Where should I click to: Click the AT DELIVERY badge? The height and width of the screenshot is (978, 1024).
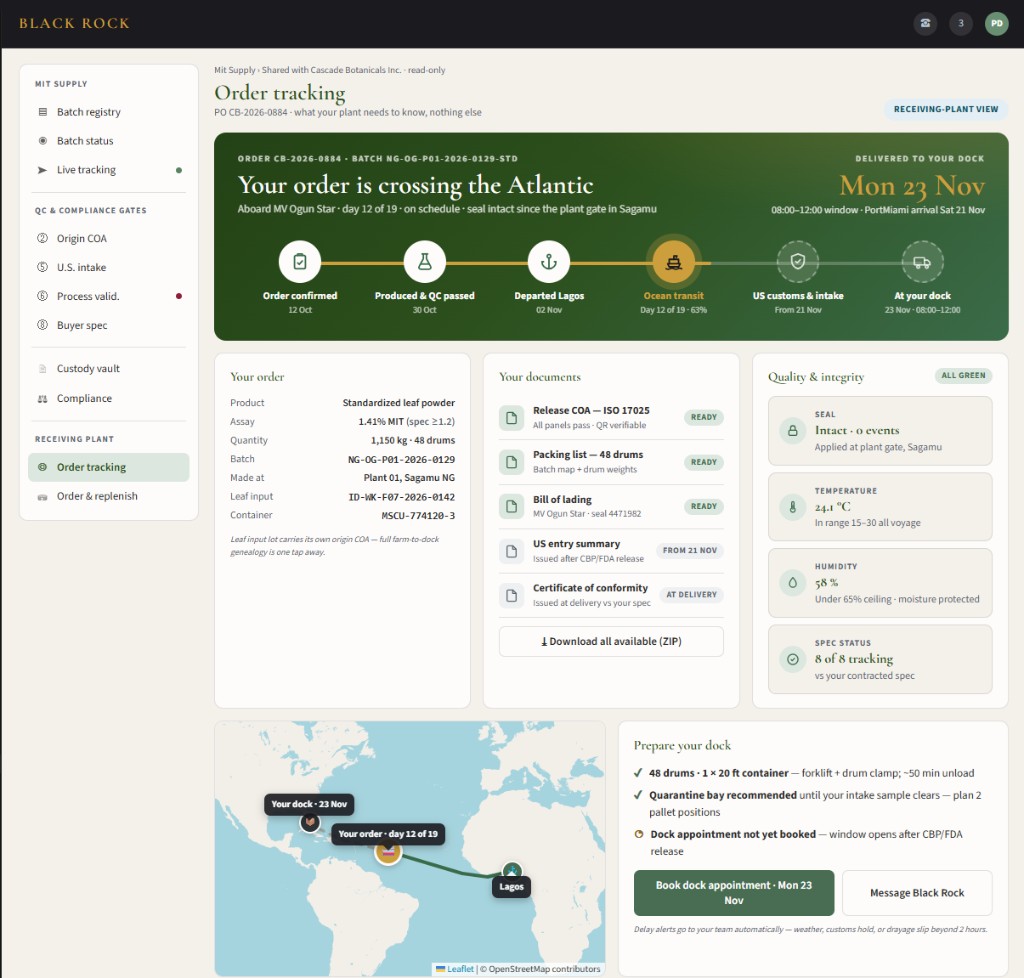[692, 595]
